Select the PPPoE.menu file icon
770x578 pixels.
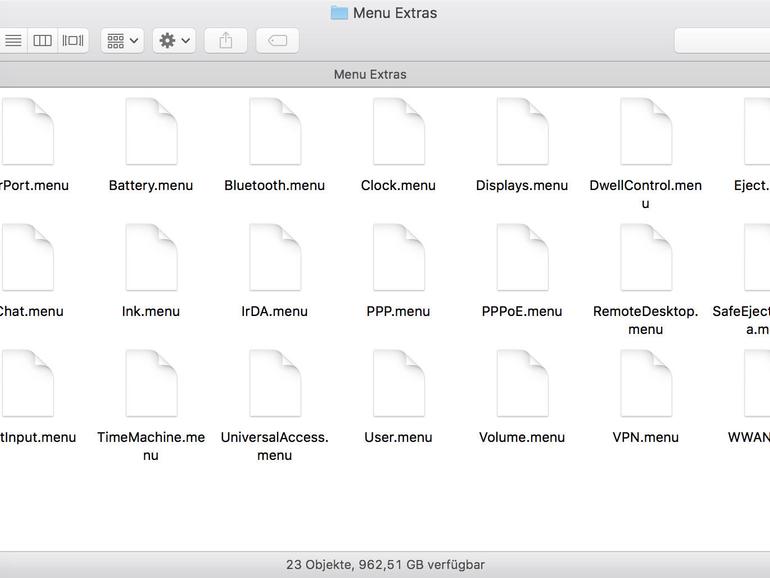522,257
